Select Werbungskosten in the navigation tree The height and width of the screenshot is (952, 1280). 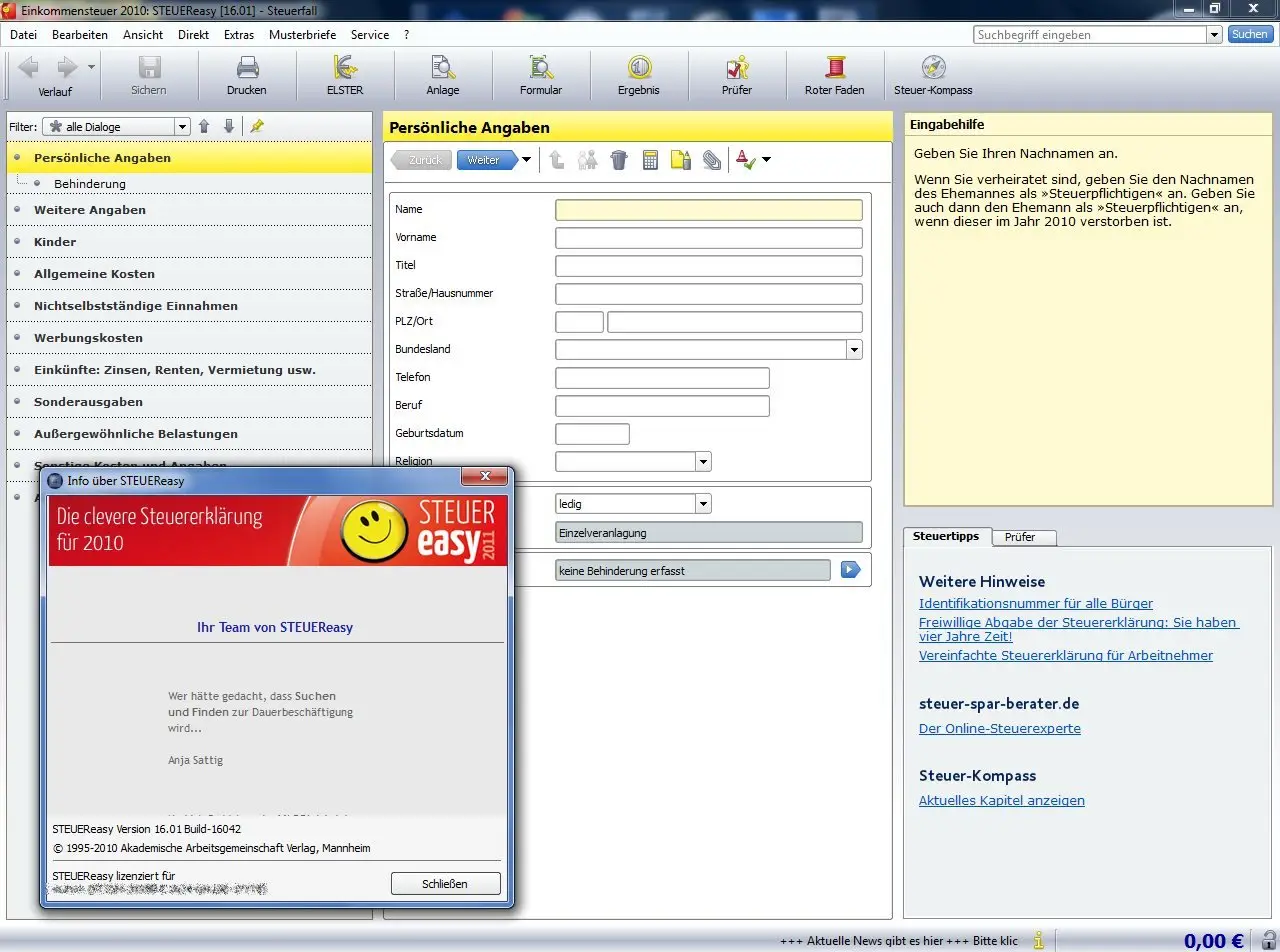click(88, 338)
